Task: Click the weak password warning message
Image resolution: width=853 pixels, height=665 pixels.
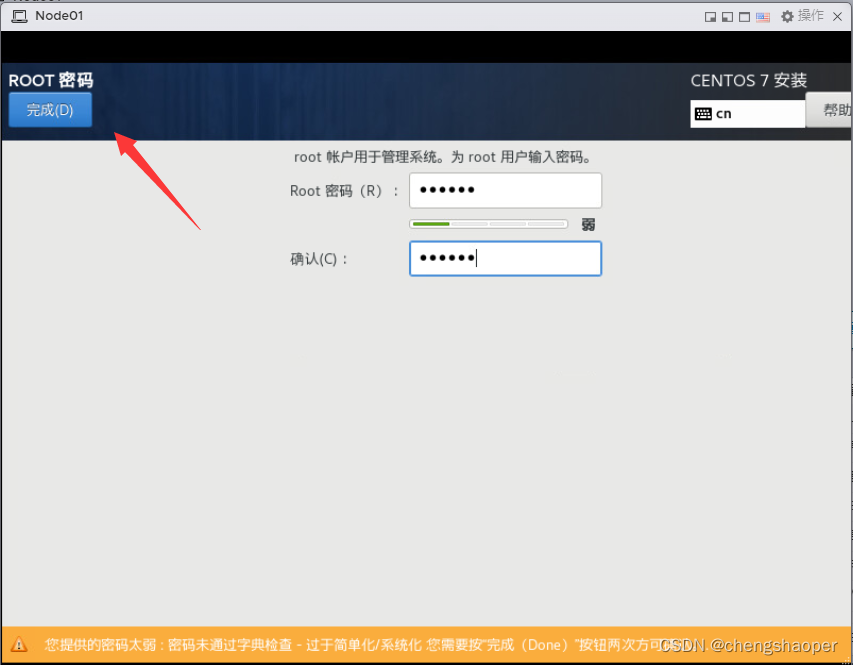Action: [x=361, y=645]
